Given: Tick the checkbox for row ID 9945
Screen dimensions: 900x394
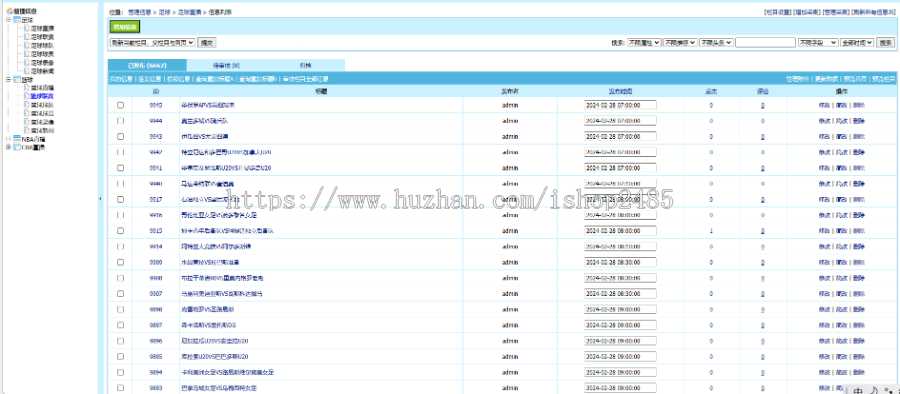Looking at the screenshot, I should [121, 105].
